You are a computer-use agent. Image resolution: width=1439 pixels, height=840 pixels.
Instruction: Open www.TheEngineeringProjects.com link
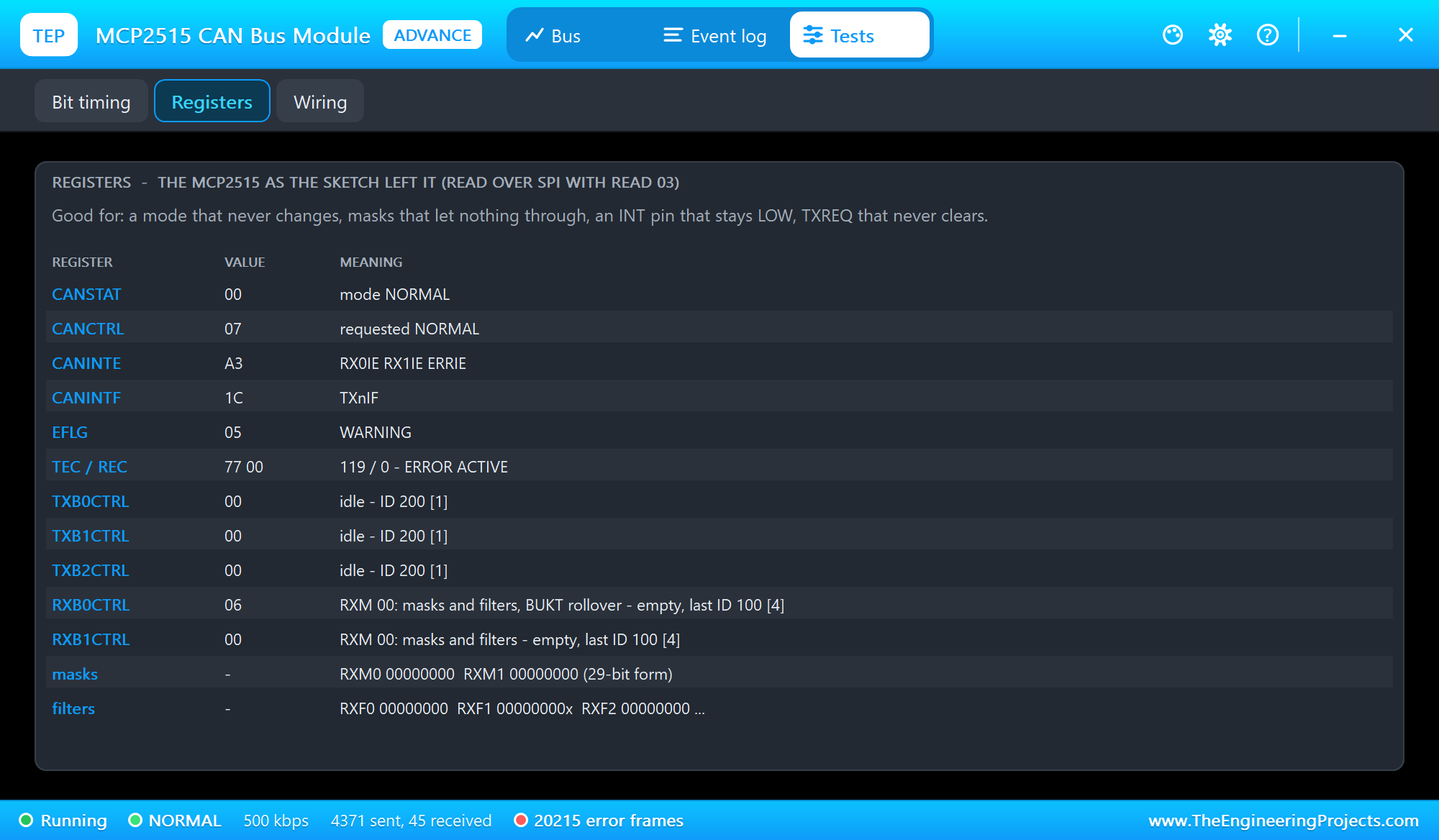coord(1284,821)
